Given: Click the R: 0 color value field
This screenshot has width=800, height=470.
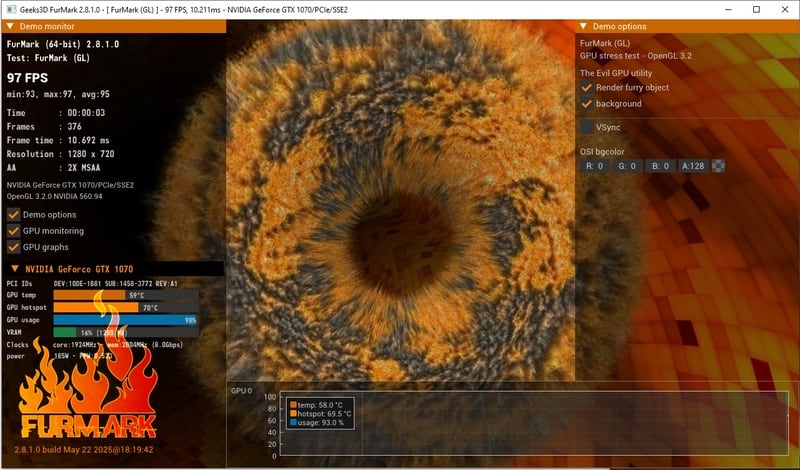Looking at the screenshot, I should point(595,166).
